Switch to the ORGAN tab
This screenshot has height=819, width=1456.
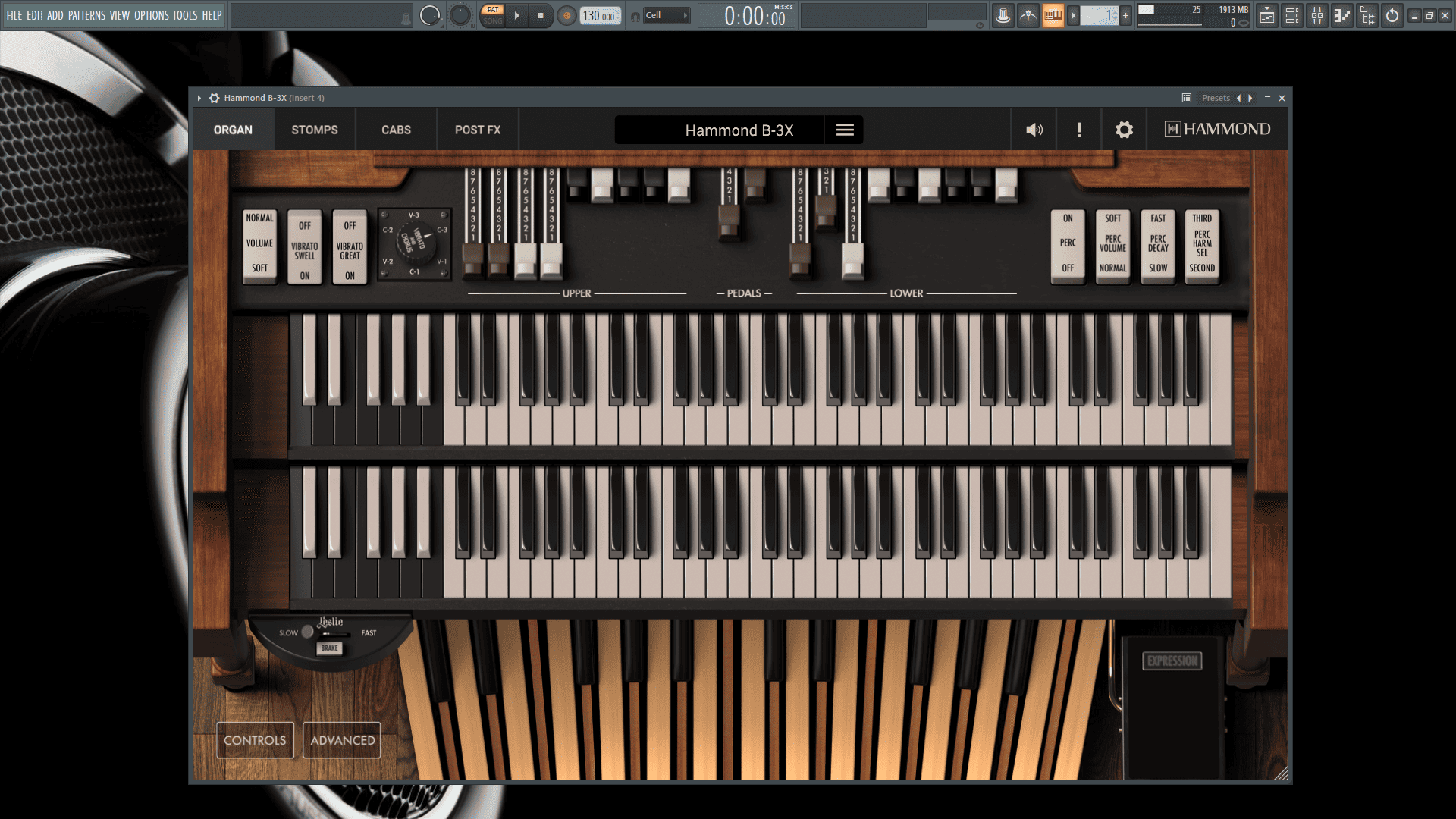(x=233, y=130)
